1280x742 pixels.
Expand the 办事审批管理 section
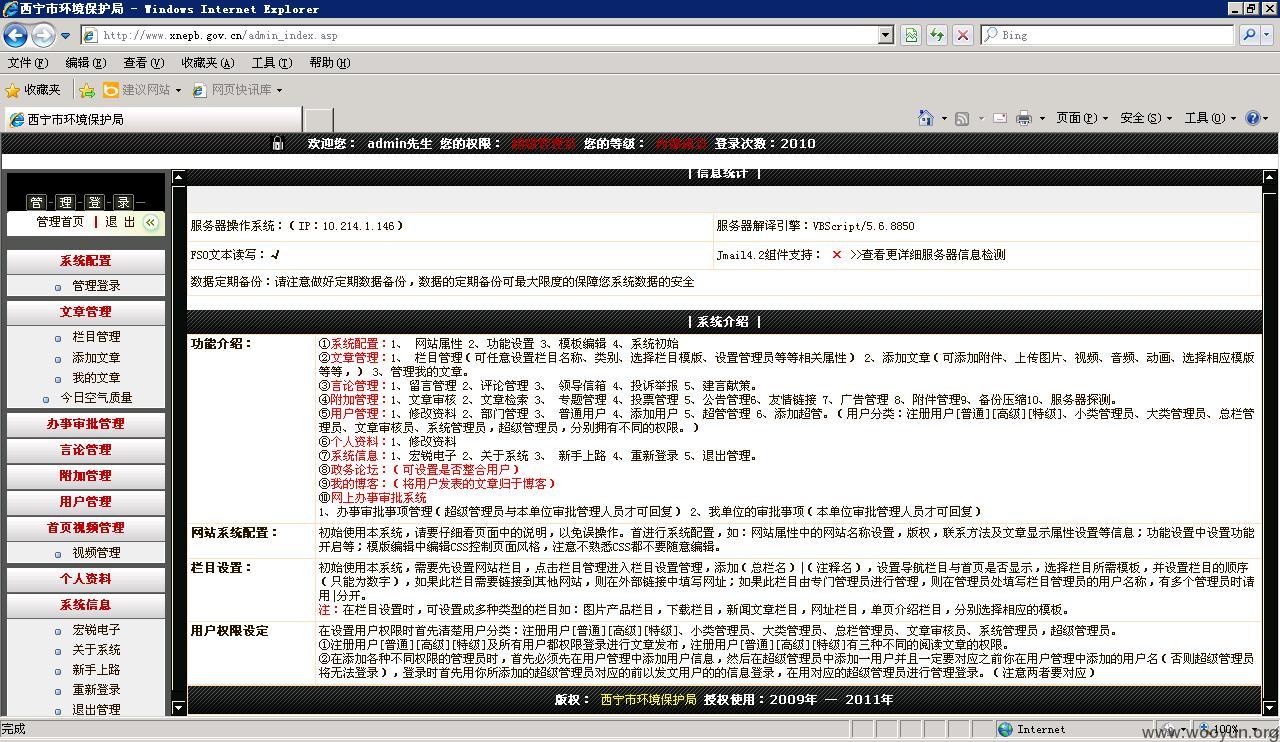[x=85, y=424]
